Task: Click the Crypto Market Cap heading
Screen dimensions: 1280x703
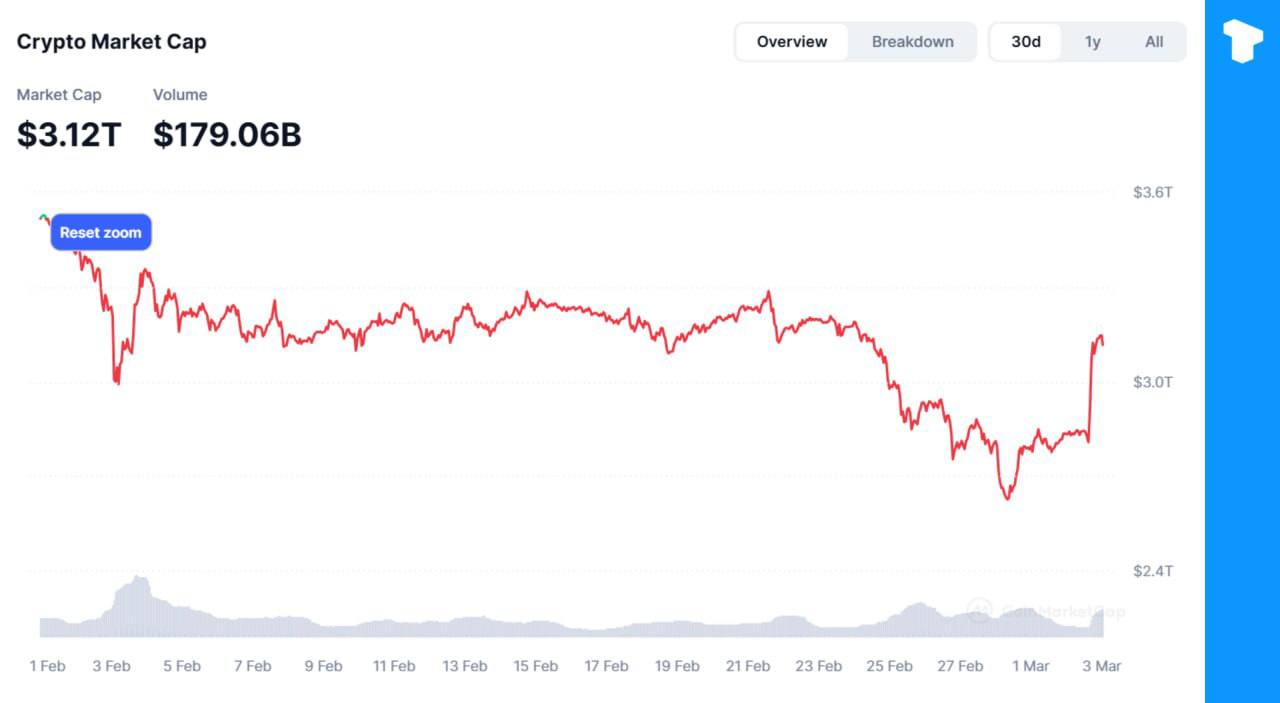Action: pyautogui.click(x=112, y=42)
